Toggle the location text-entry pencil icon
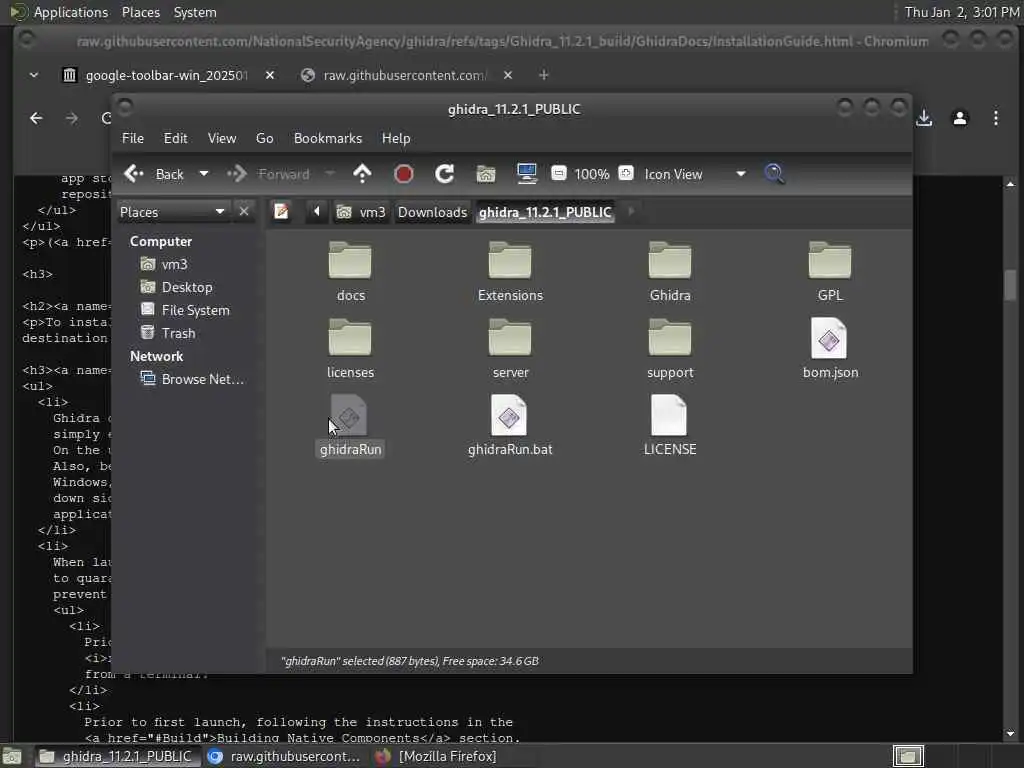The width and height of the screenshot is (1024, 768). (x=281, y=212)
